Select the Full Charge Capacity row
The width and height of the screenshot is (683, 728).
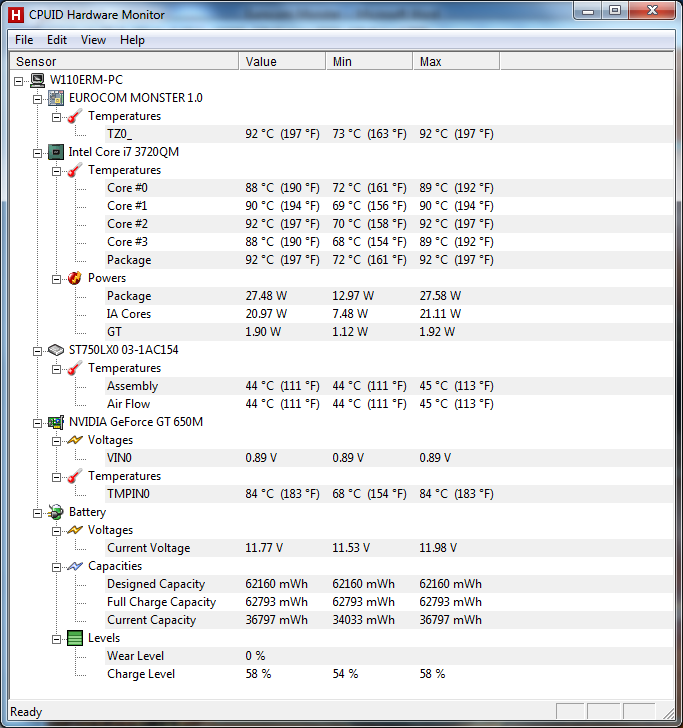[389, 602]
